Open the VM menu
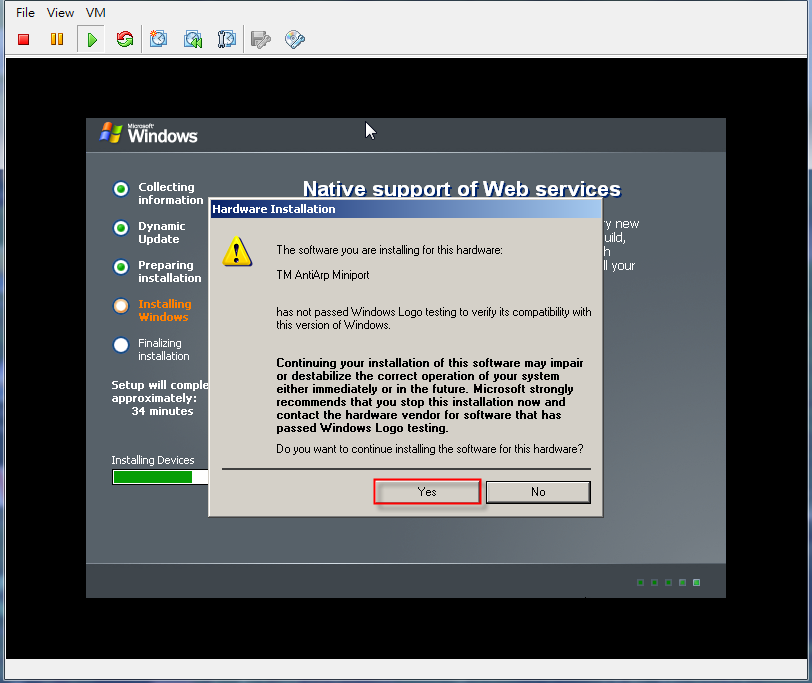Image resolution: width=812 pixels, height=683 pixels. click(95, 12)
